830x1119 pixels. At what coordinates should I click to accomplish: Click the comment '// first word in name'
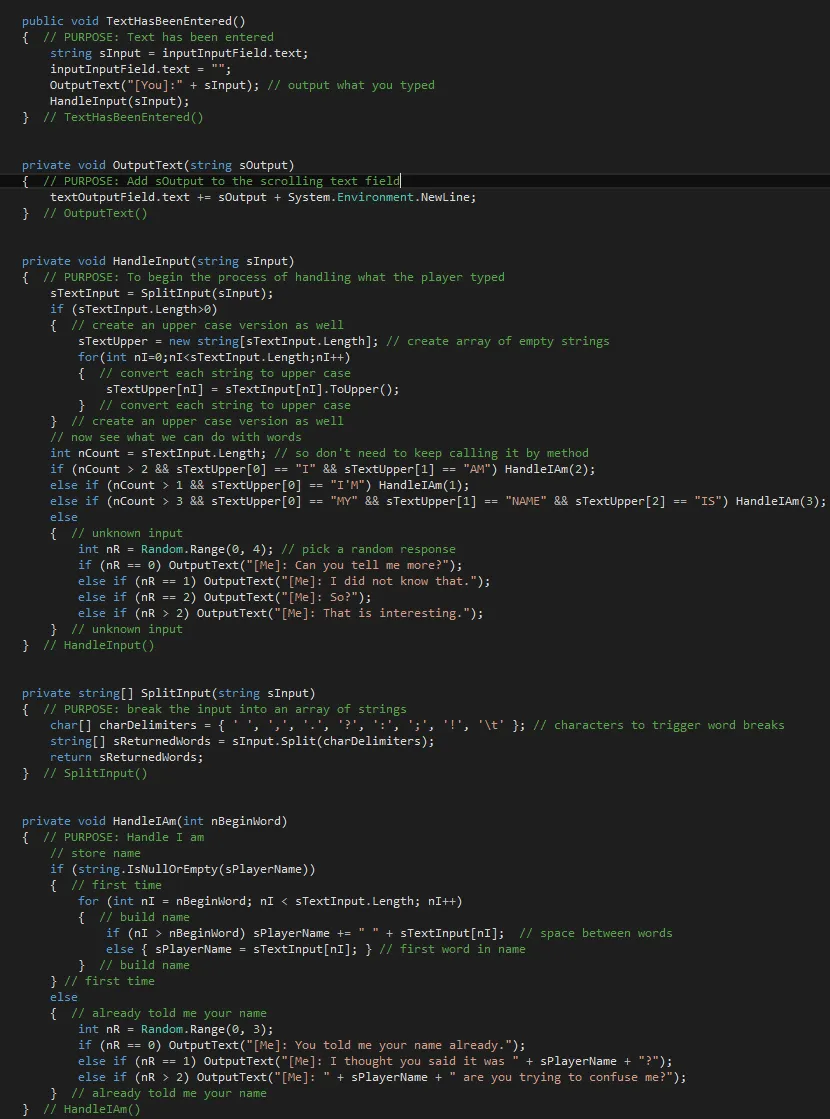coord(452,949)
